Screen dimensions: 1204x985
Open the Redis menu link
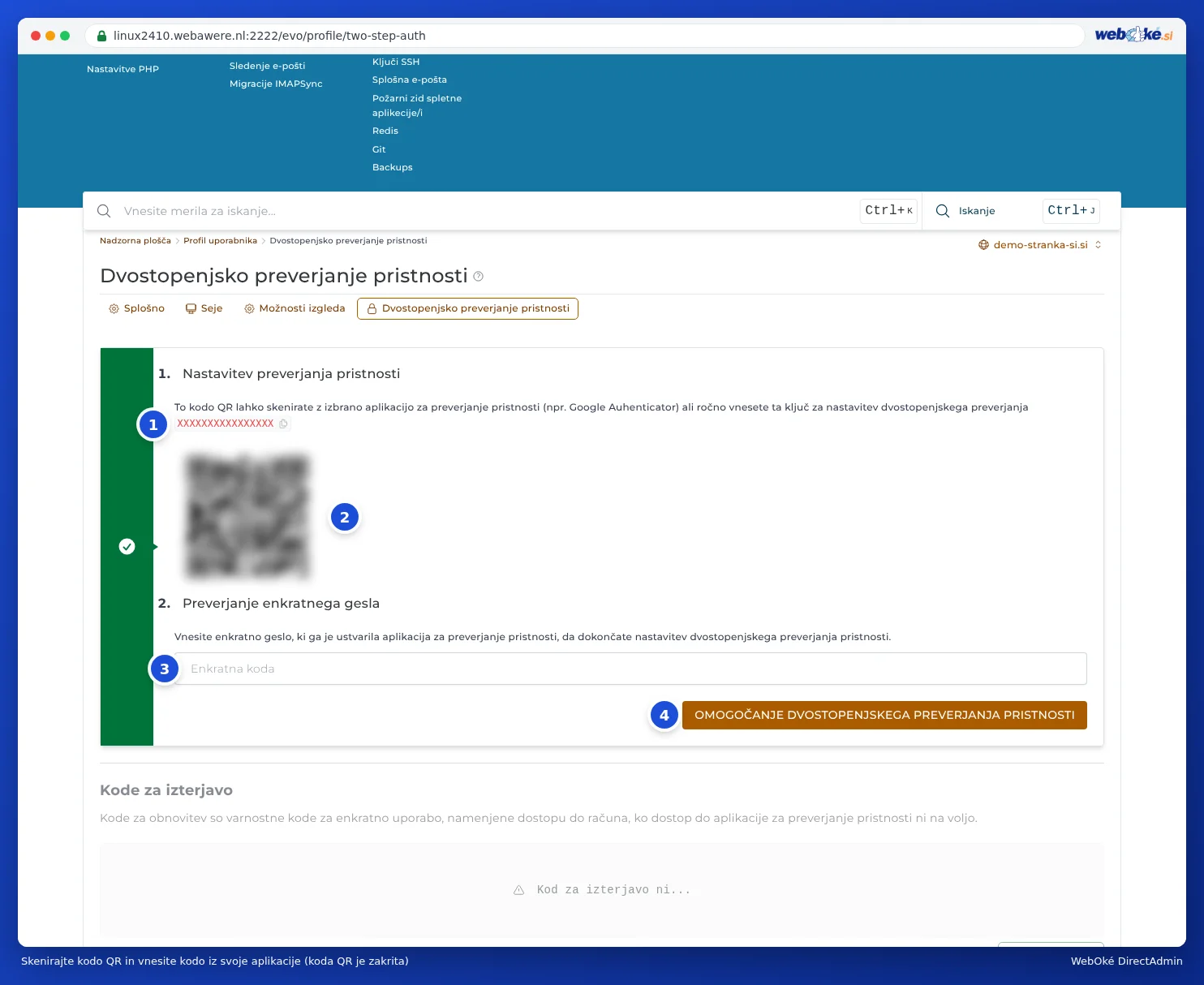(x=385, y=131)
